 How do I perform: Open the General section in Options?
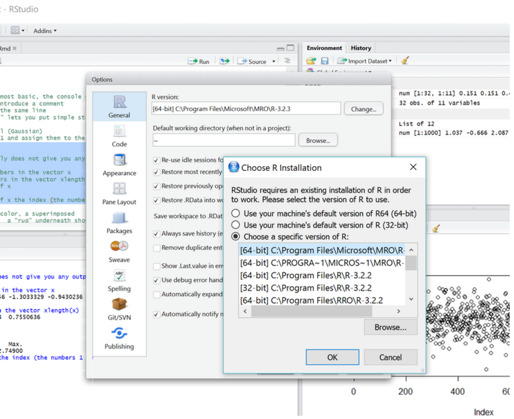119,106
